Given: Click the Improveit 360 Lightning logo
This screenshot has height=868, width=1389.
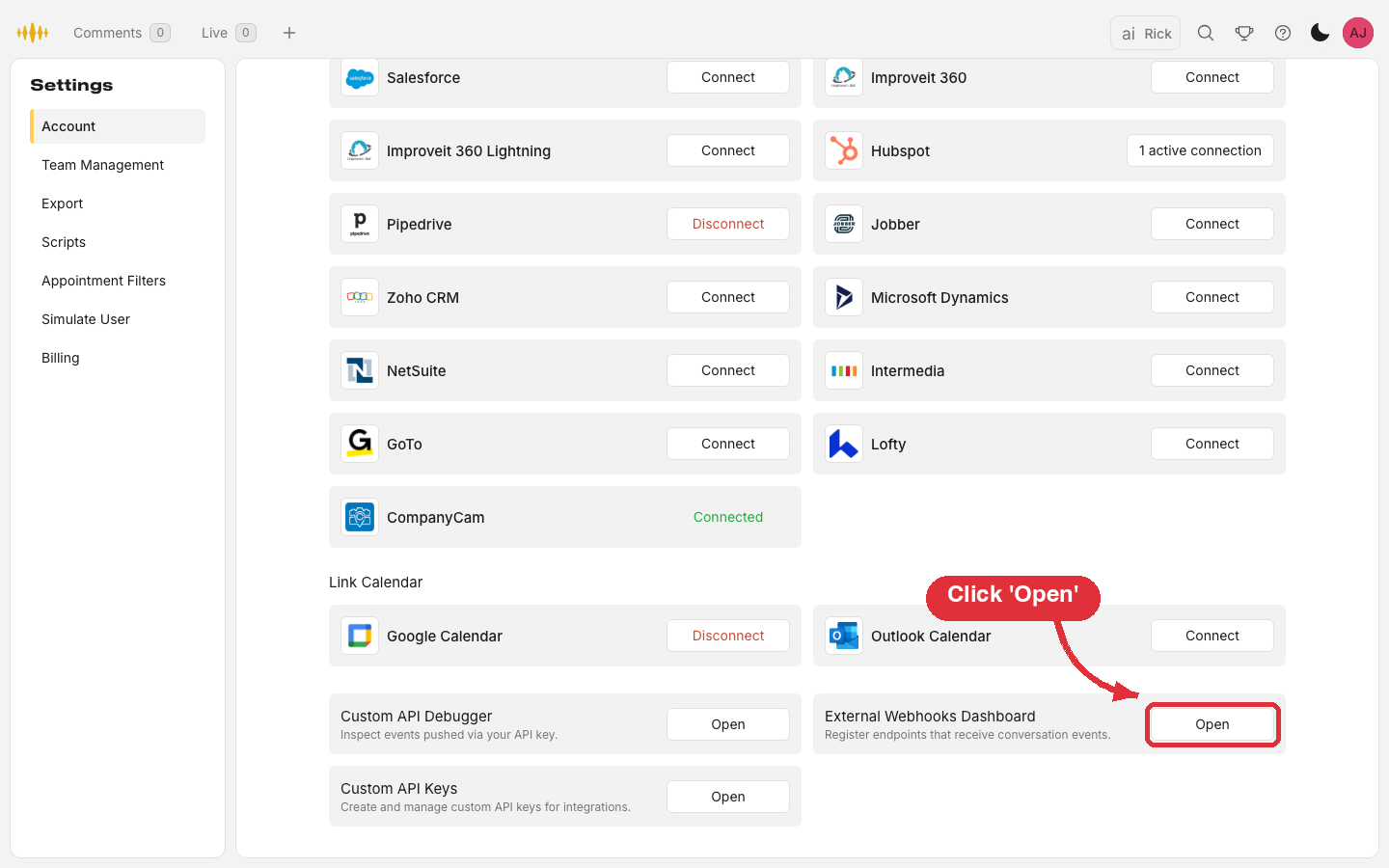Looking at the screenshot, I should [360, 150].
